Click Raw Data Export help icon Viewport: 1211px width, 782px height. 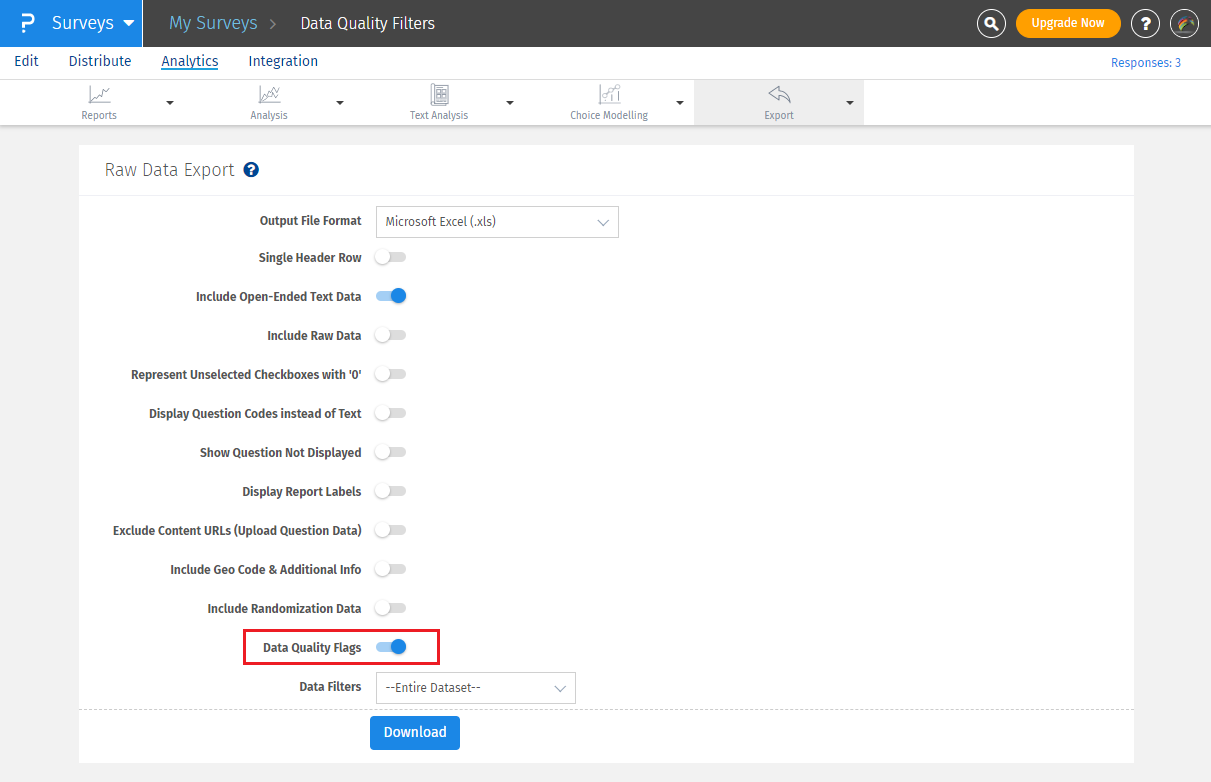(x=251, y=170)
